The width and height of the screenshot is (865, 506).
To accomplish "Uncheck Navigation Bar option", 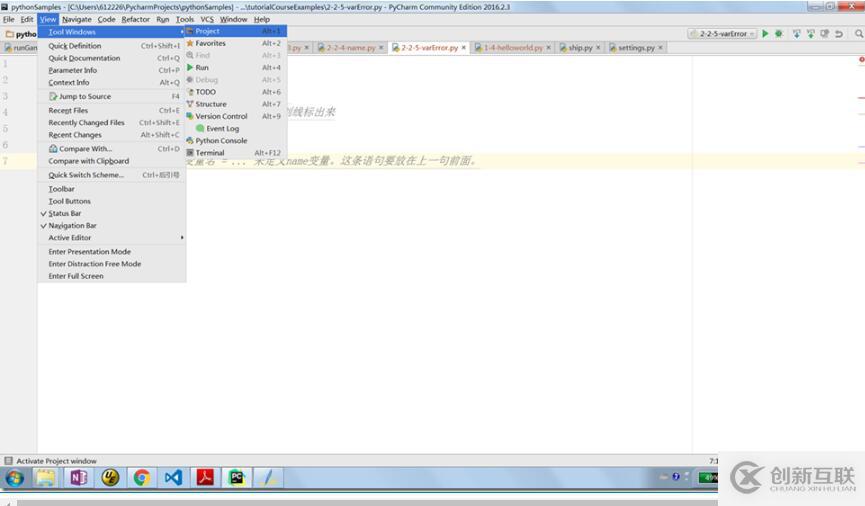I will click(x=111, y=225).
